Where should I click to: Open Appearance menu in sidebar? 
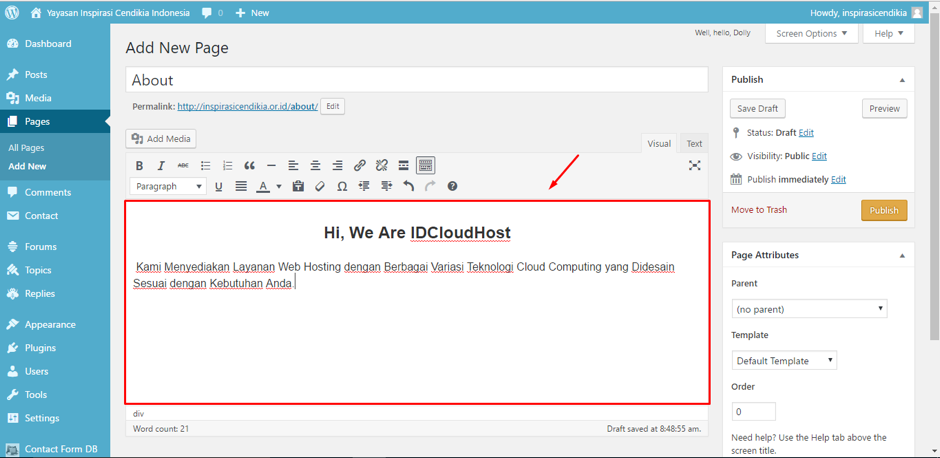(x=55, y=324)
